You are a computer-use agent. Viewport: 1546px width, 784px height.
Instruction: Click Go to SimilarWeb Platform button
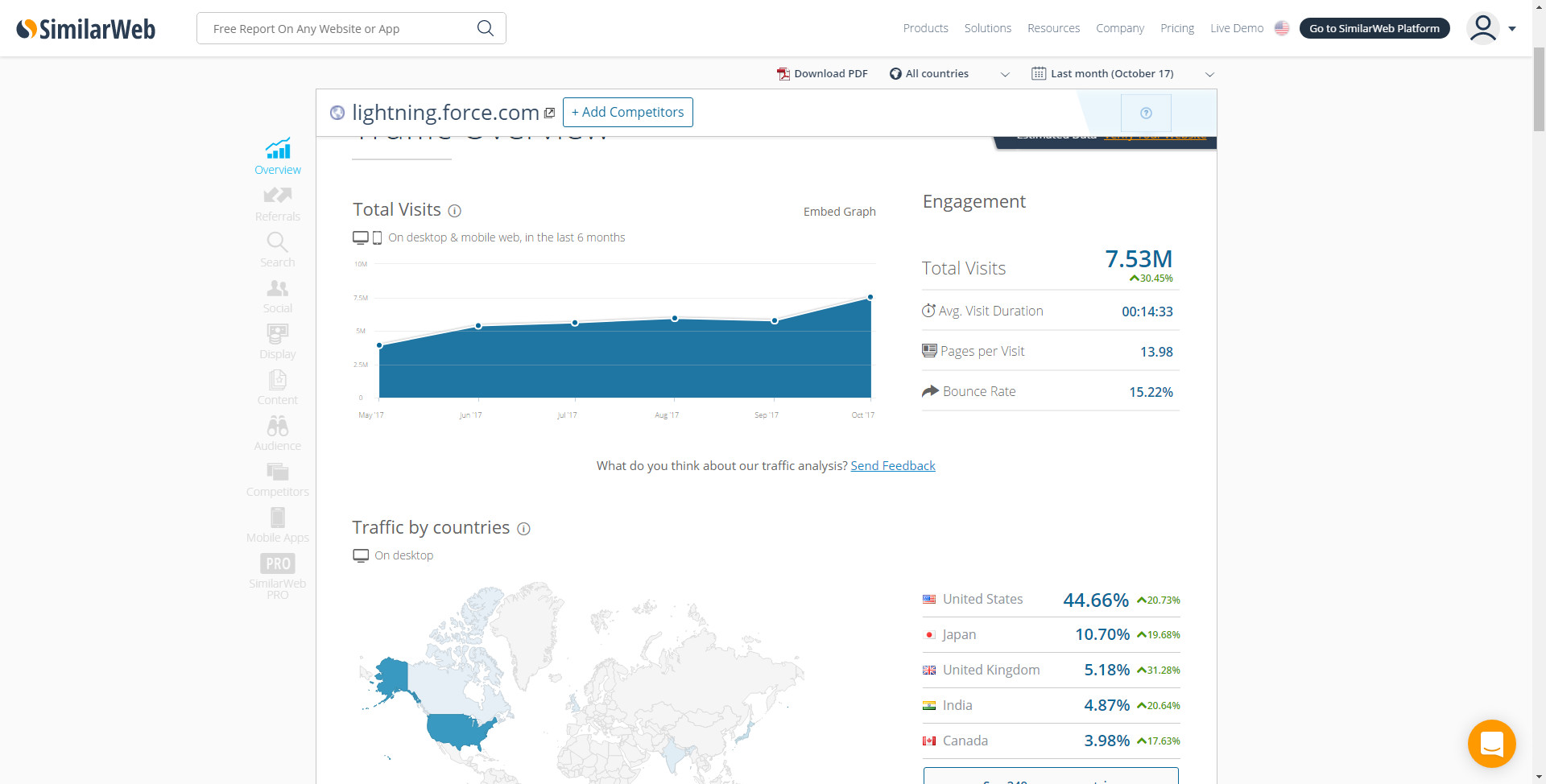[1374, 28]
